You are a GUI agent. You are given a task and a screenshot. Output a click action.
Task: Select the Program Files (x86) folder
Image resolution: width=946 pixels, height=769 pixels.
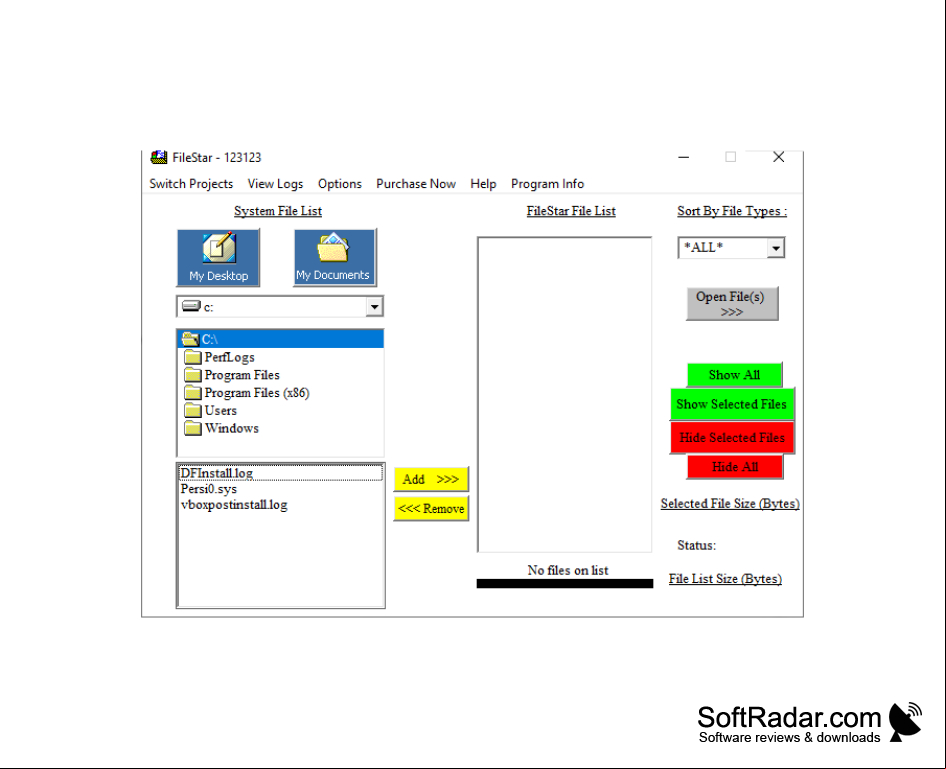coord(247,393)
